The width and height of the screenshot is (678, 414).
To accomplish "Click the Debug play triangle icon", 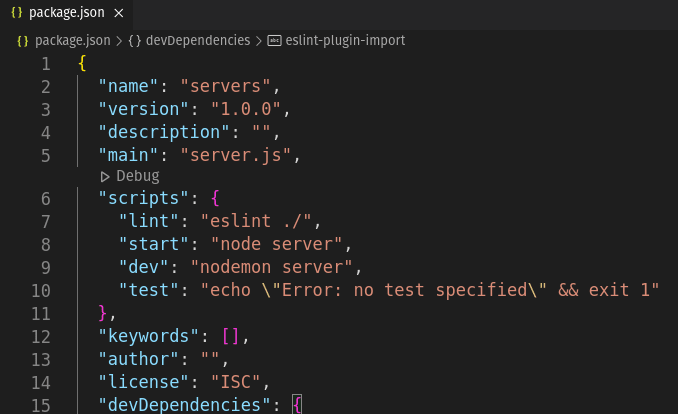I will 105,177.
